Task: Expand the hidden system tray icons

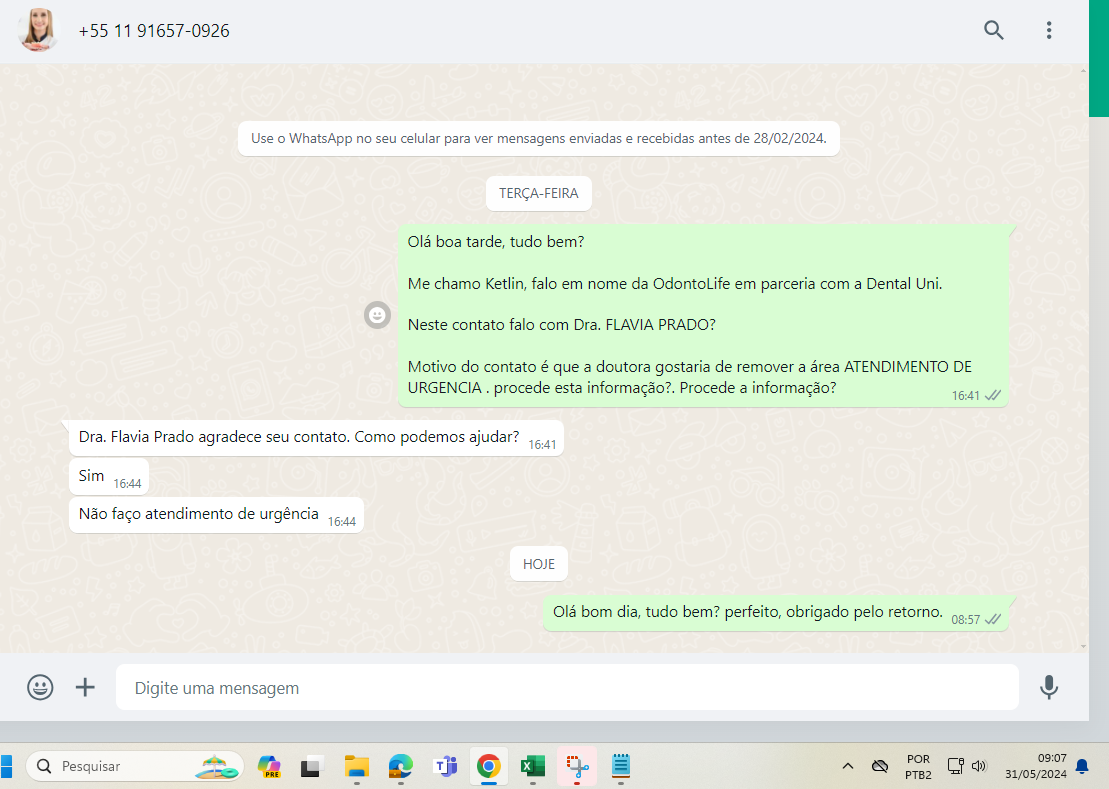Action: (x=848, y=766)
